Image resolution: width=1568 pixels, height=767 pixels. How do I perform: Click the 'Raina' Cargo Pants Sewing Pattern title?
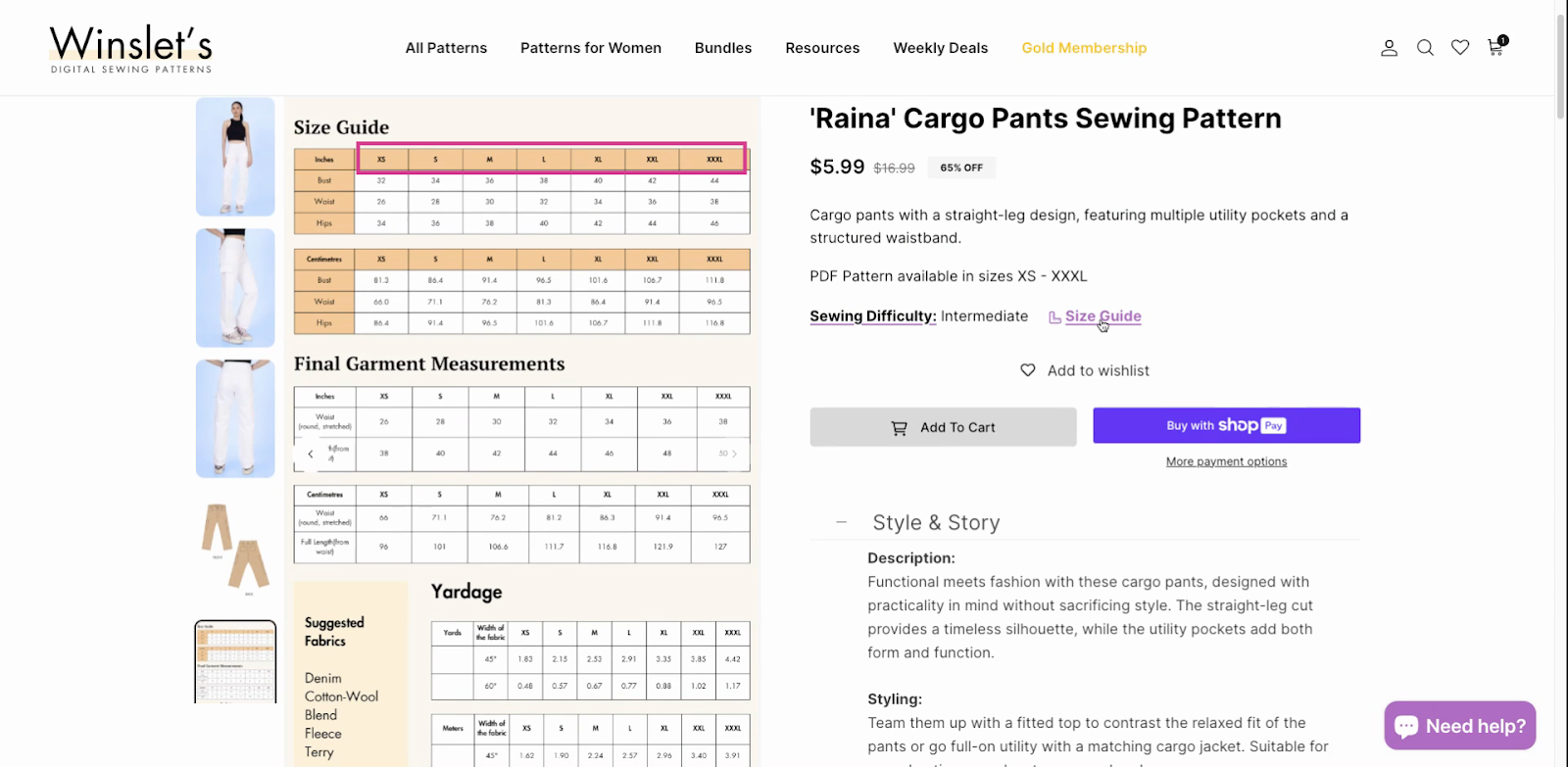click(x=1046, y=119)
